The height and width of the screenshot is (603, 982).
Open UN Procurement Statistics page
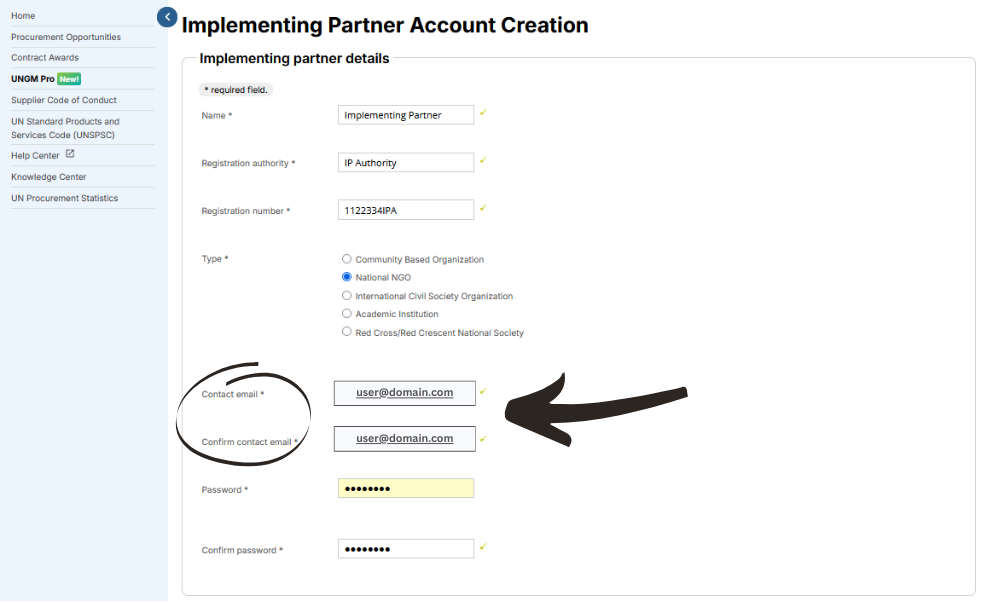pyautogui.click(x=65, y=198)
